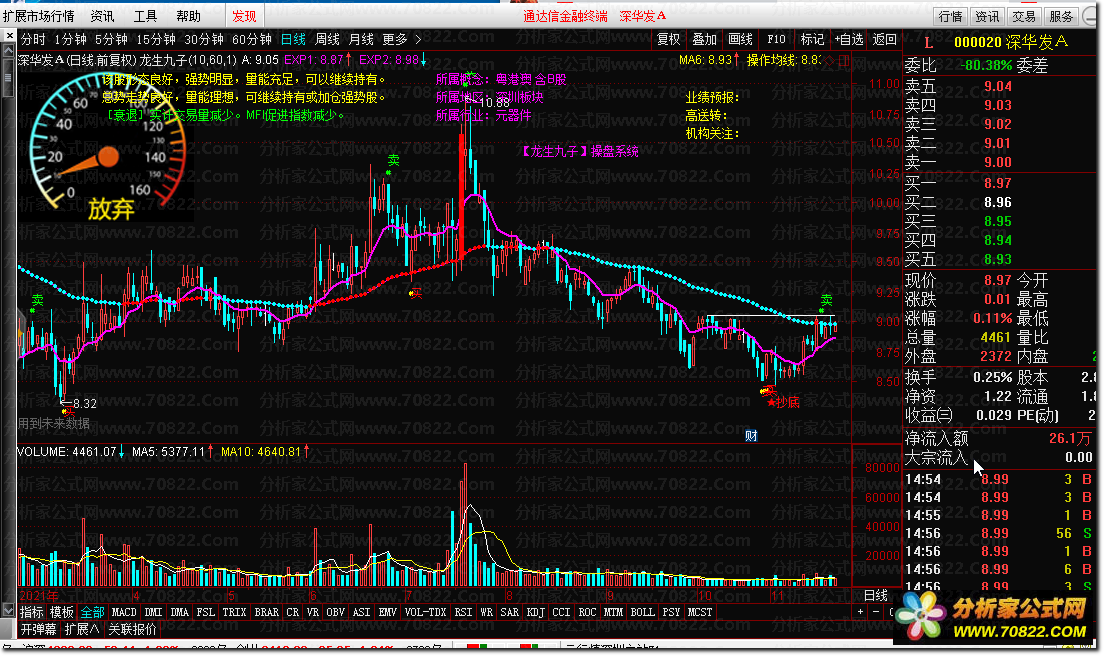Click the 服务 service button
1105x656 pixels.
(1061, 16)
